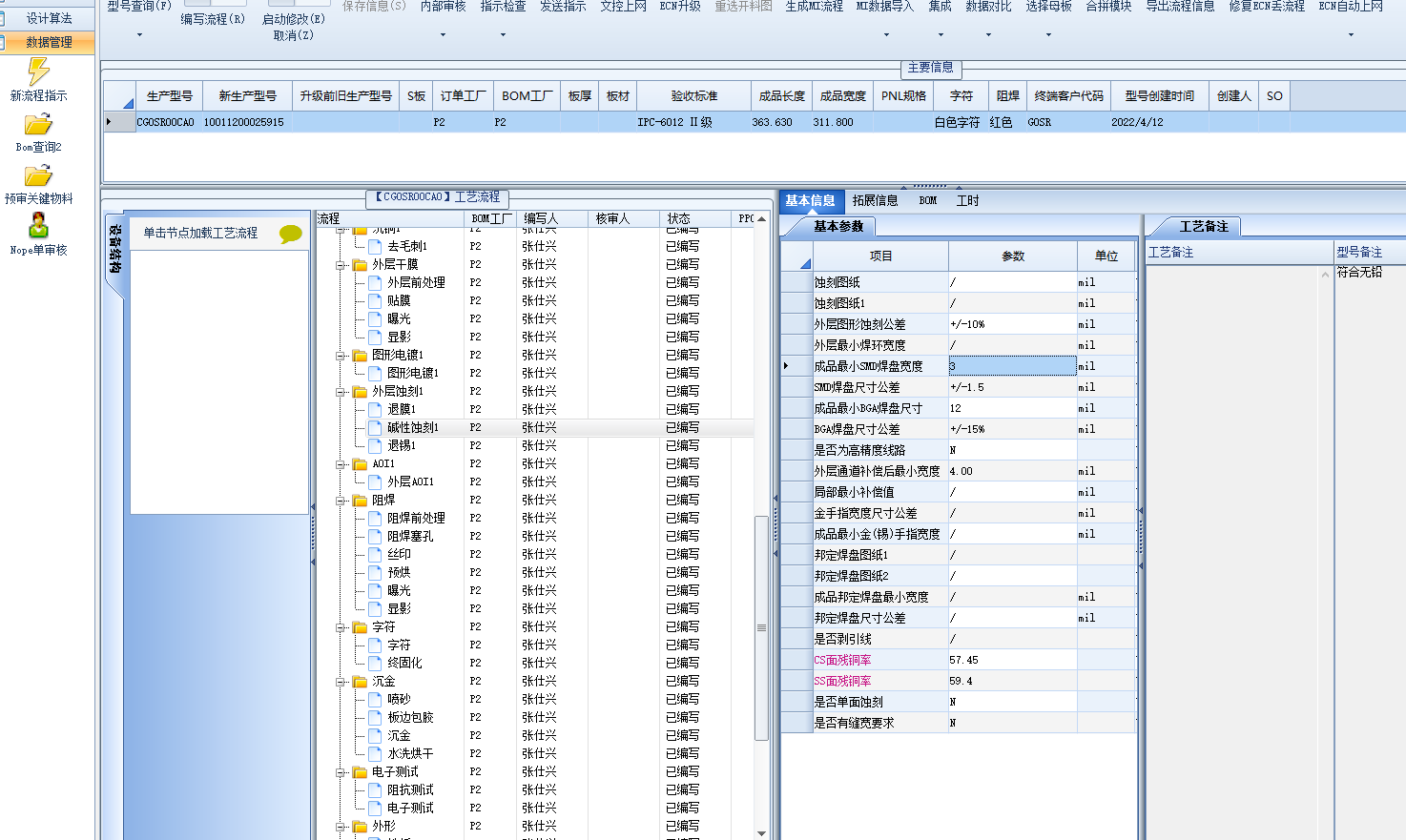Click the 外层AOI1 document icon
The image size is (1406, 840).
[375, 481]
